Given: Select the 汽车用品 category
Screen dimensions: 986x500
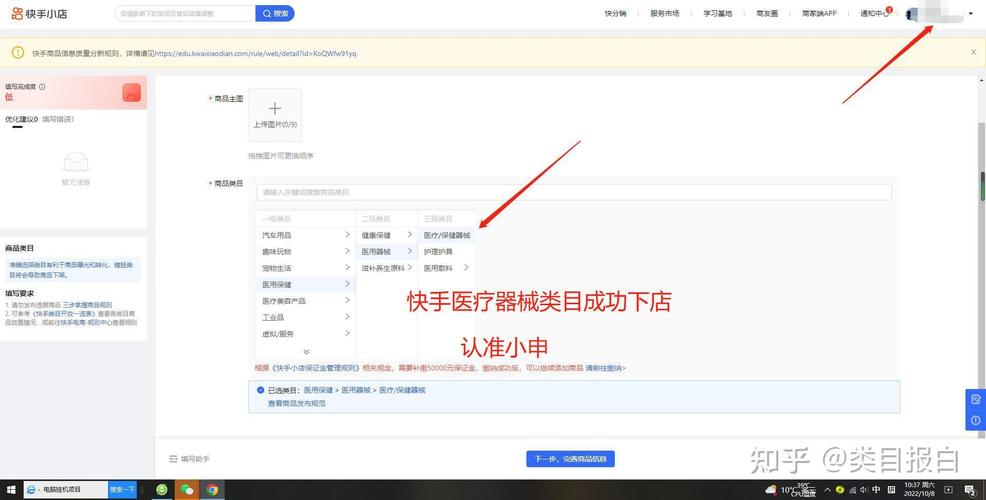Looking at the screenshot, I should pyautogui.click(x=277, y=235).
